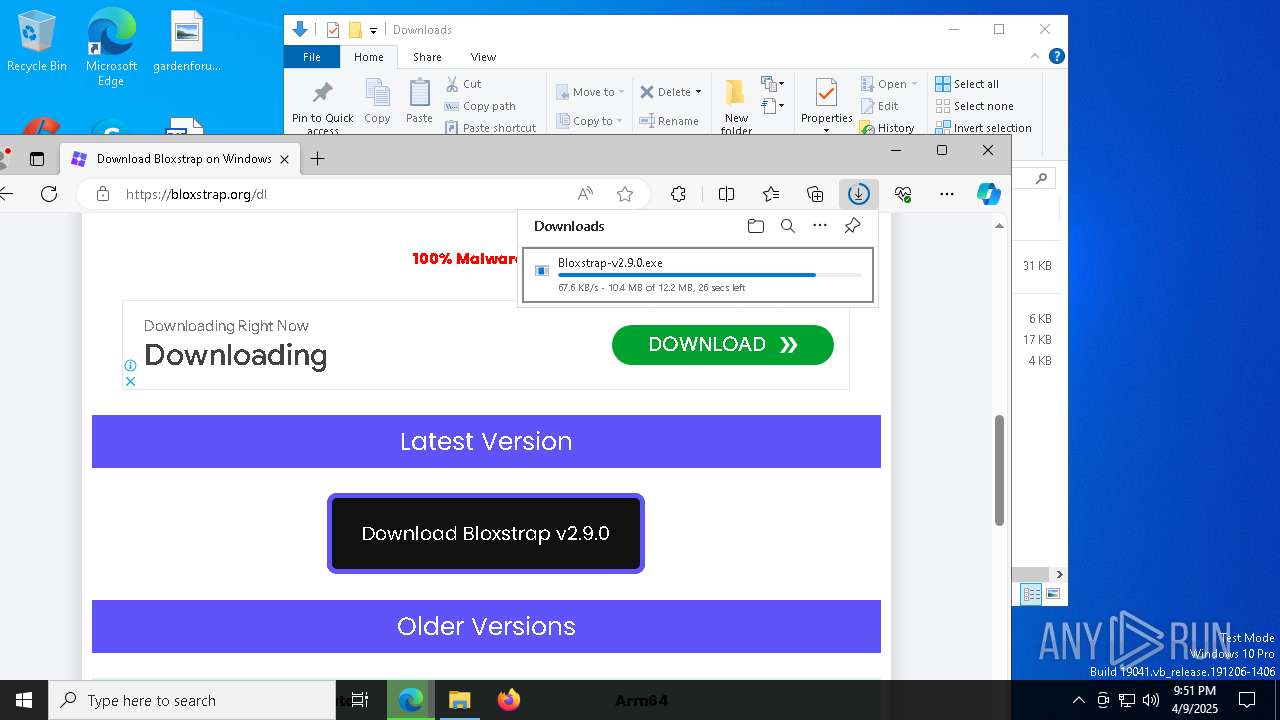Open Read Aloud in Edge address bar
The image size is (1280, 720).
point(586,194)
